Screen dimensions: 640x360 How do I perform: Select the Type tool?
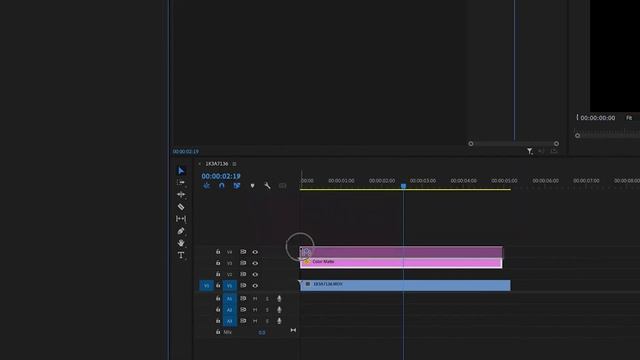tap(181, 255)
